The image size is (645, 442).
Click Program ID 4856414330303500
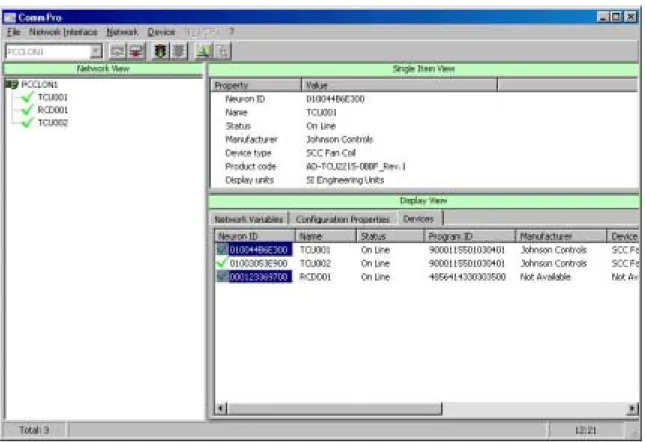[467, 277]
